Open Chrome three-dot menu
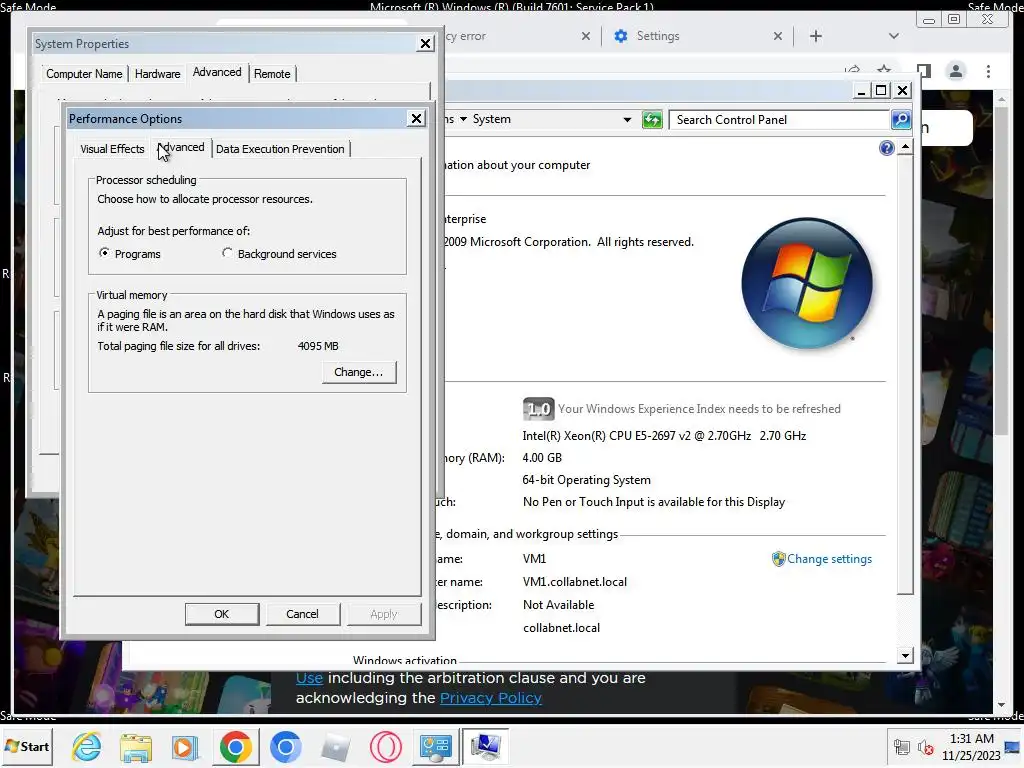 click(988, 71)
